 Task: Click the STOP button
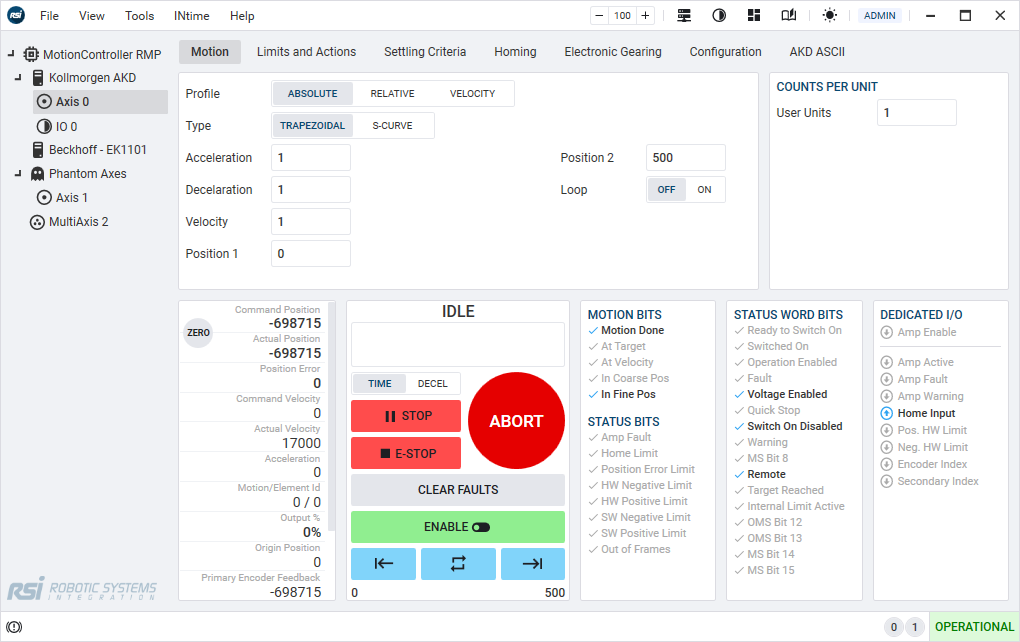406,416
